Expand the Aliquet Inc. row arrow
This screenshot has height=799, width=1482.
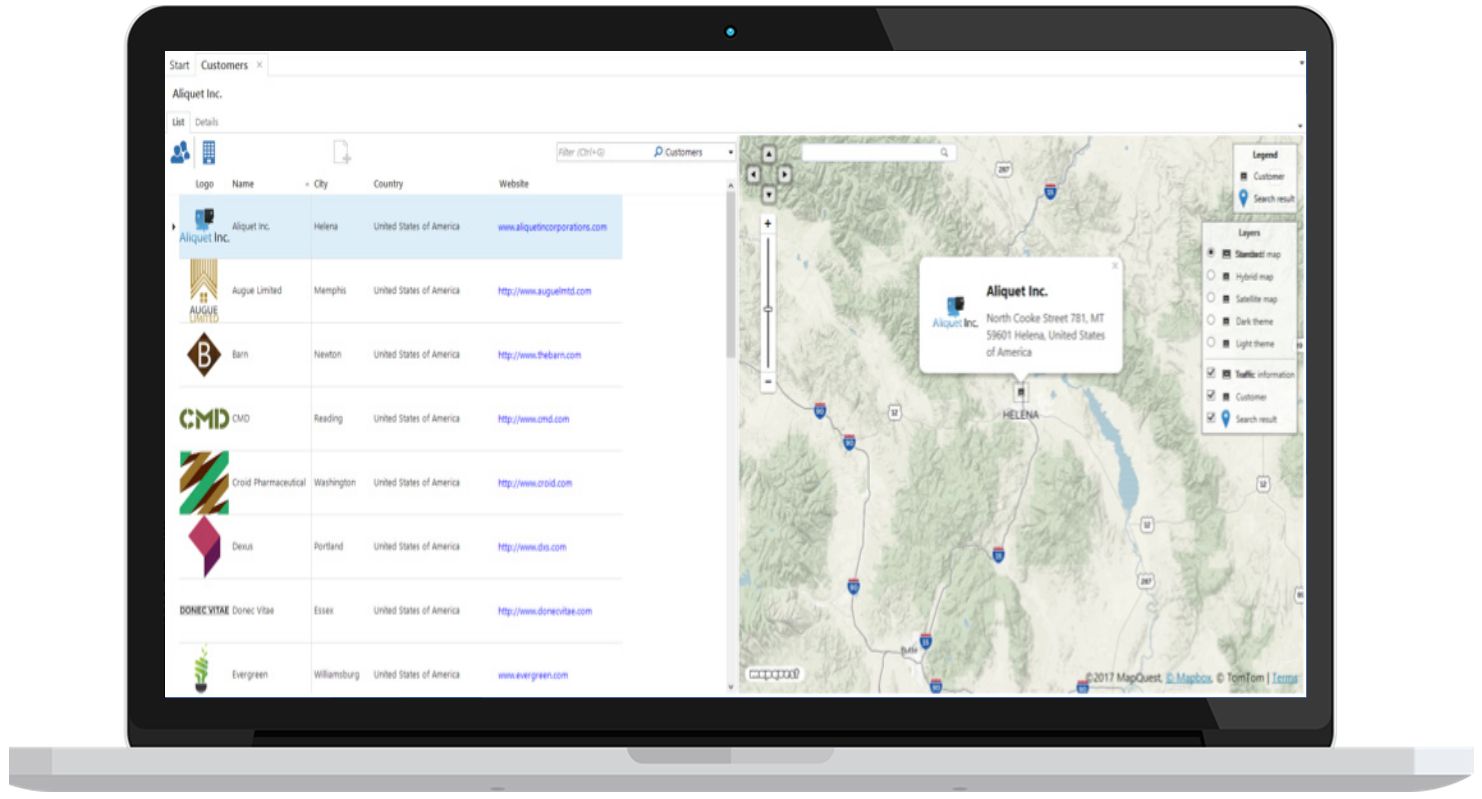pyautogui.click(x=174, y=227)
